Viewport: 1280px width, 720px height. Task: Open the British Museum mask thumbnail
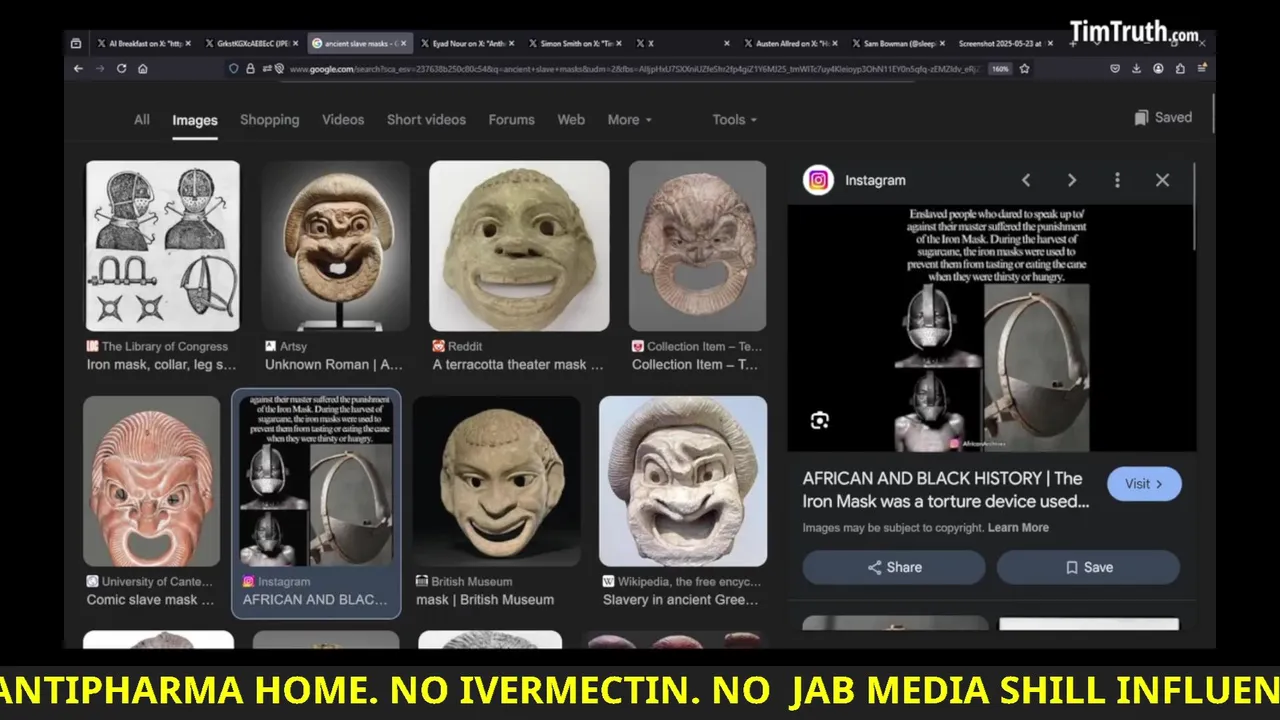[496, 481]
